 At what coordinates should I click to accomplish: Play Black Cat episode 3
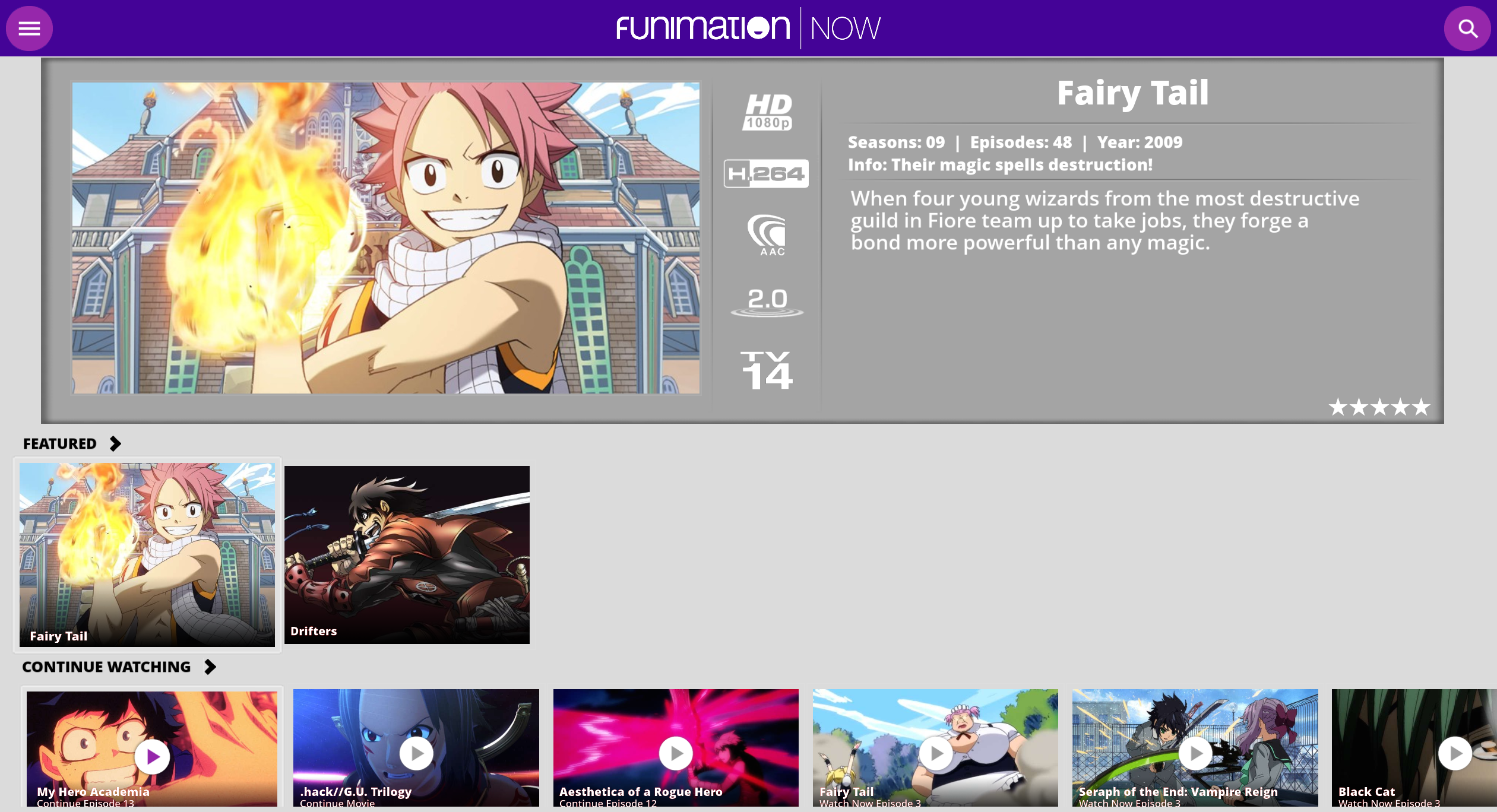tap(1454, 754)
